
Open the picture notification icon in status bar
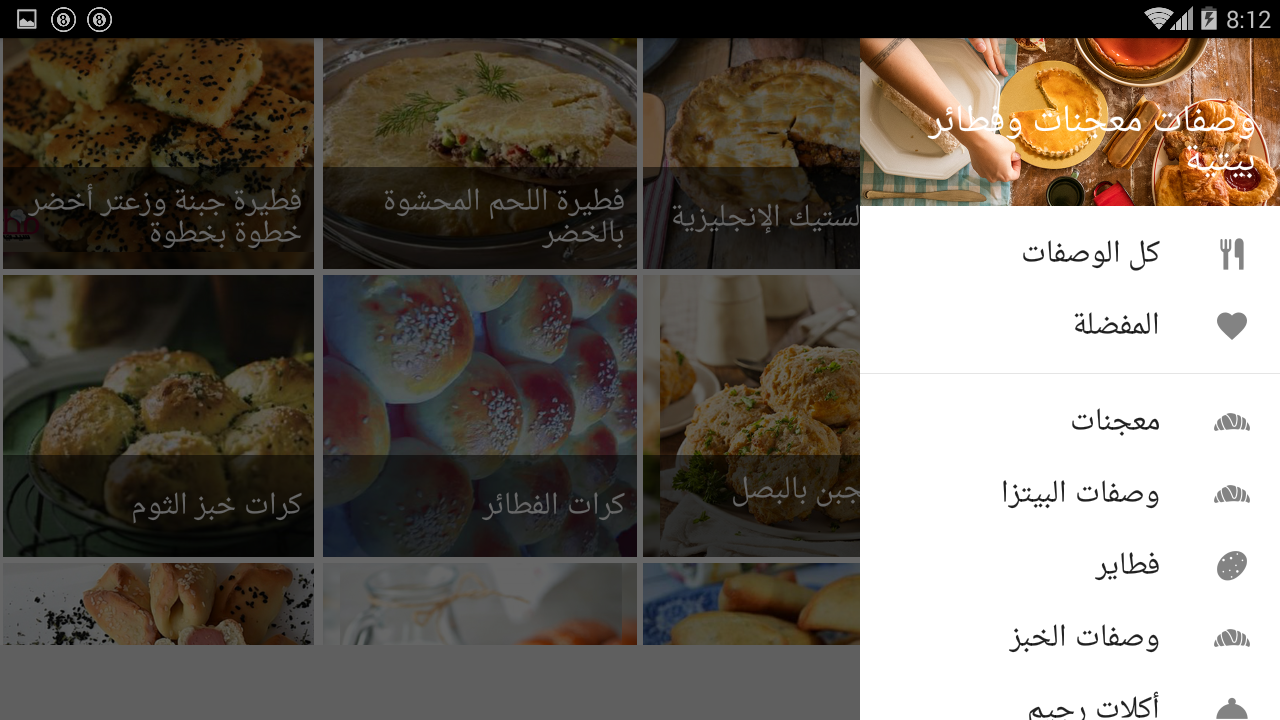click(x=27, y=19)
